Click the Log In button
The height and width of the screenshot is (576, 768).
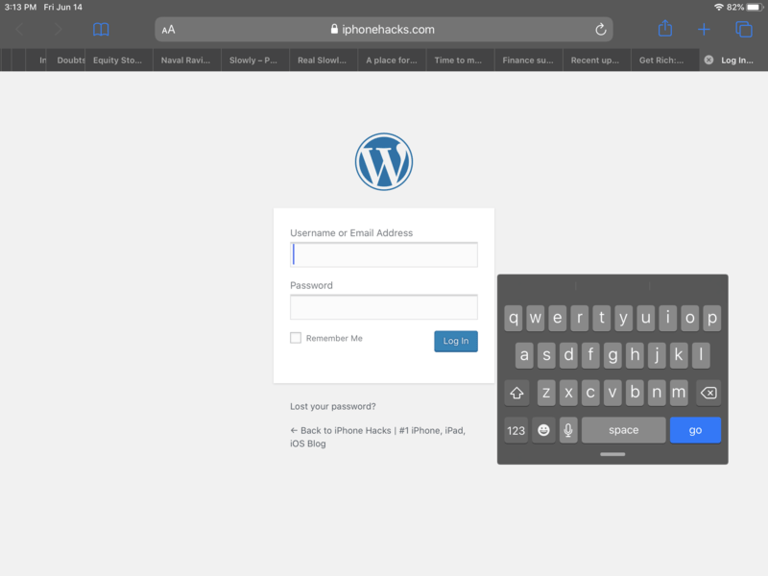click(456, 341)
